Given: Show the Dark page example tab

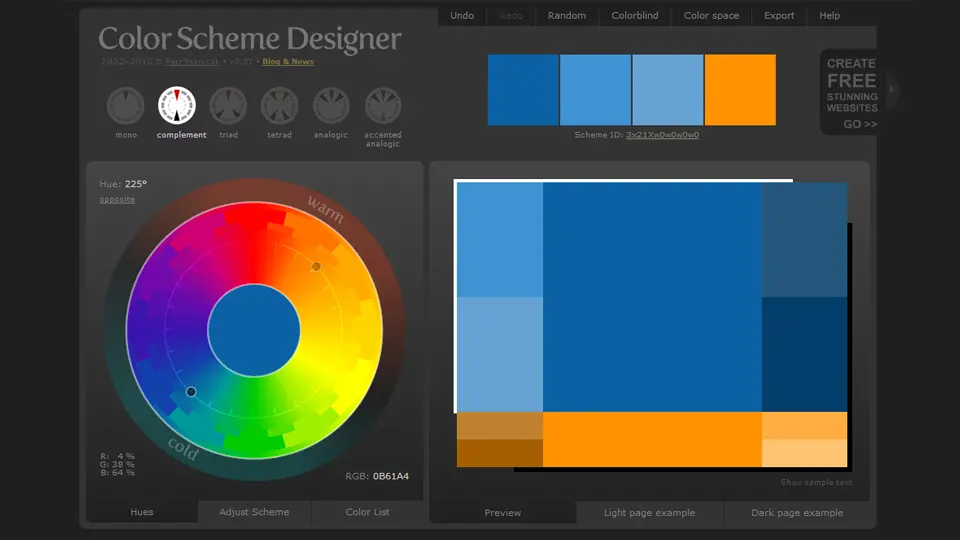Looking at the screenshot, I should [797, 513].
